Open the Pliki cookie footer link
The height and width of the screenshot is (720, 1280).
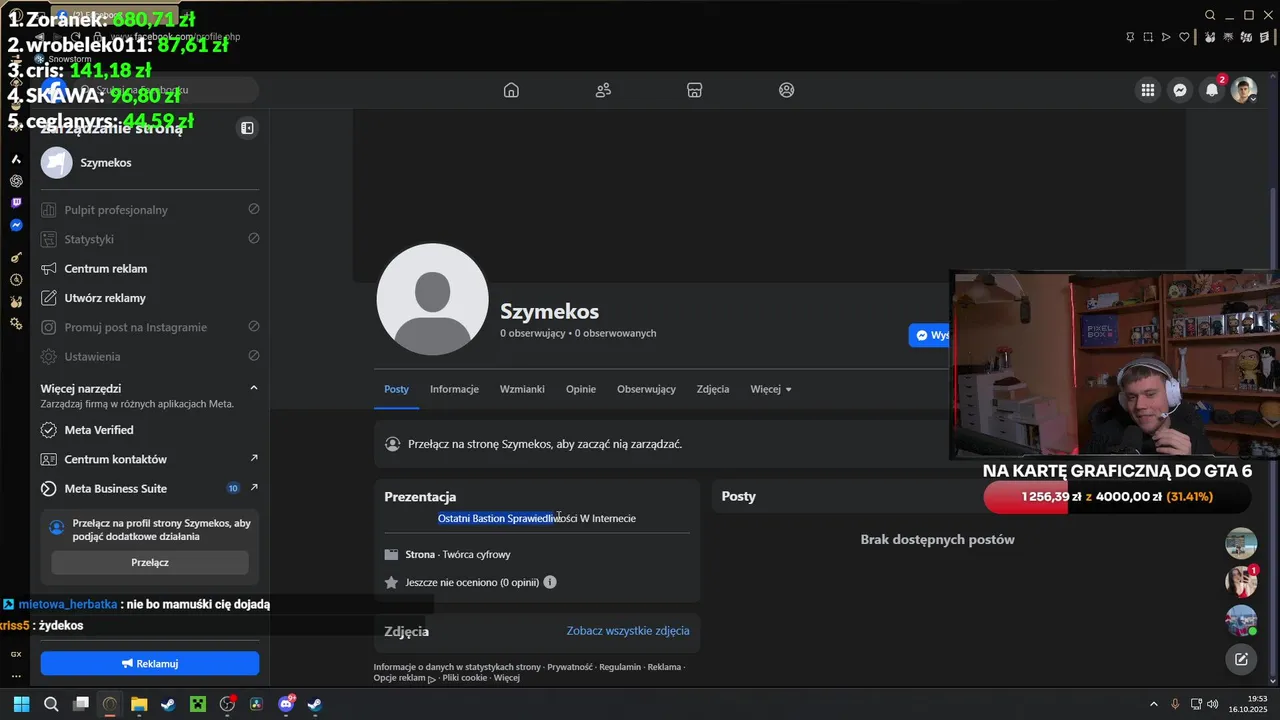[x=464, y=678]
